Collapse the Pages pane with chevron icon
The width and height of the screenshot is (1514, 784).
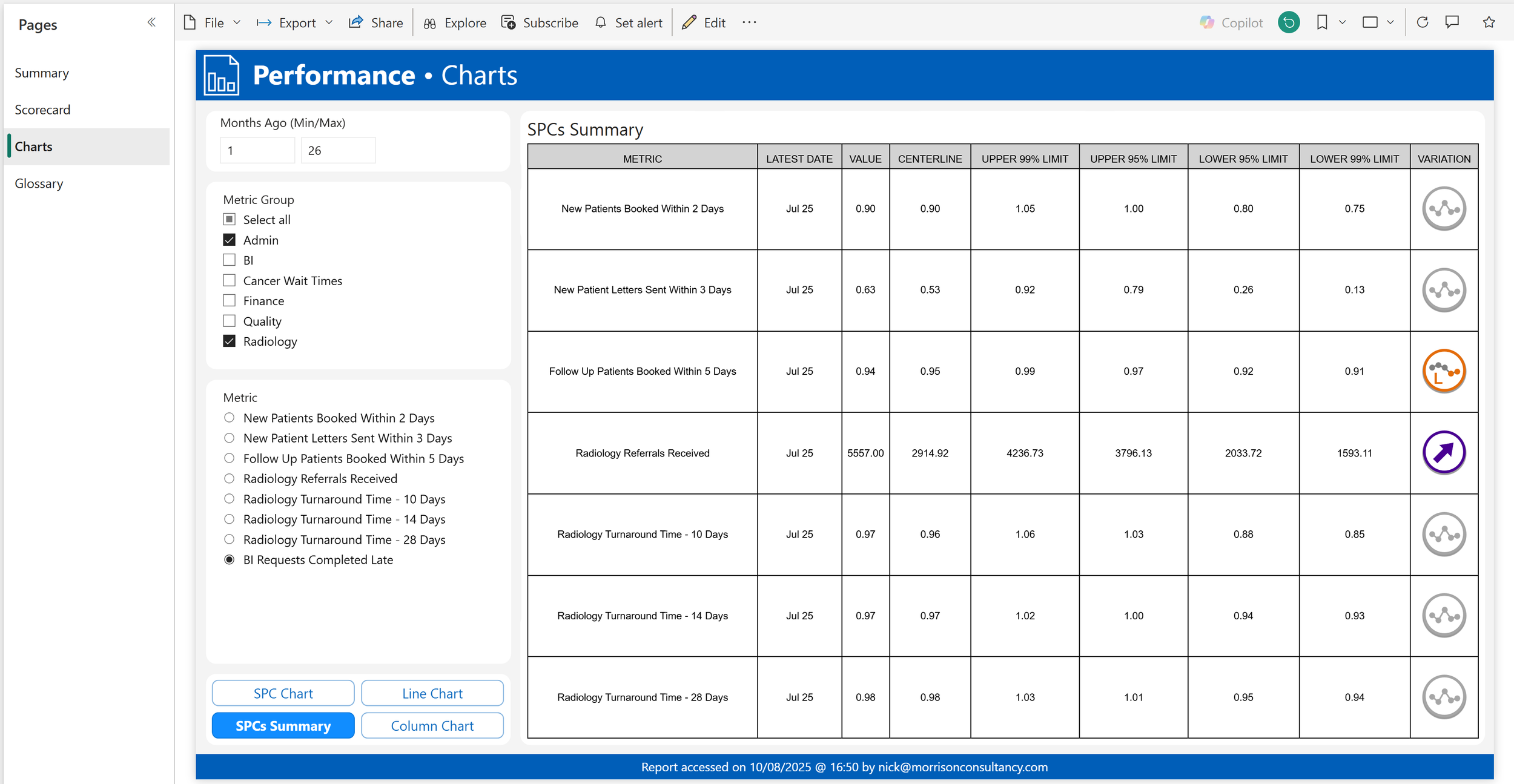coord(151,22)
